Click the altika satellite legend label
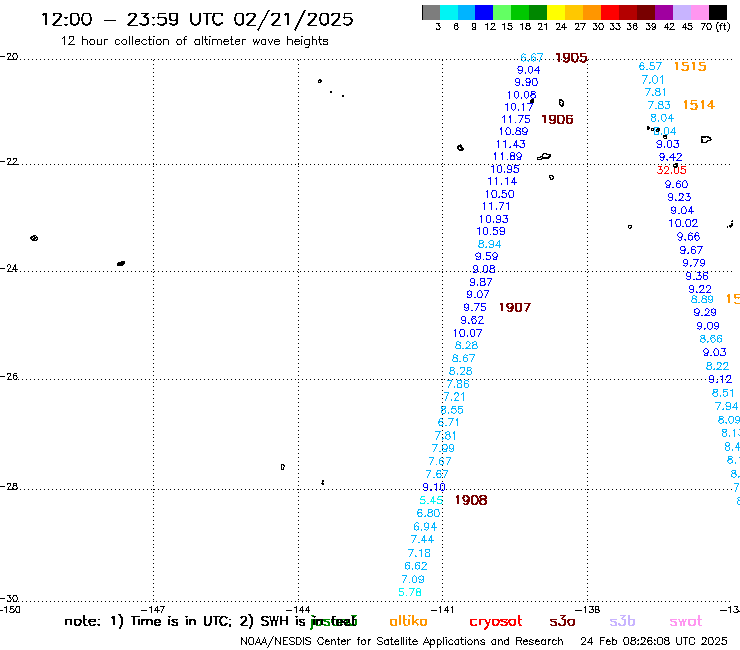740x650 pixels. pos(408,621)
